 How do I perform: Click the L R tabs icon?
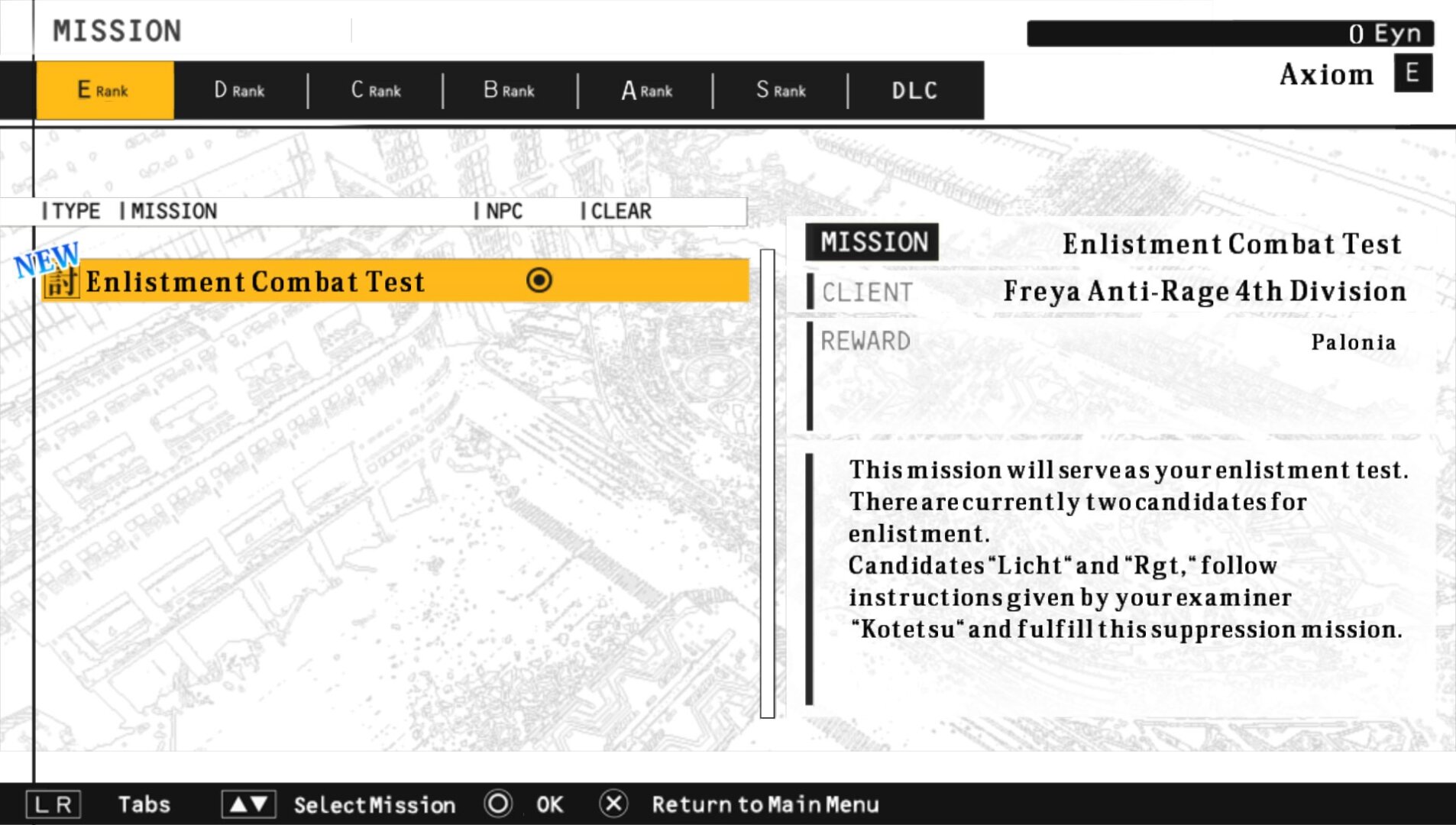(x=53, y=804)
